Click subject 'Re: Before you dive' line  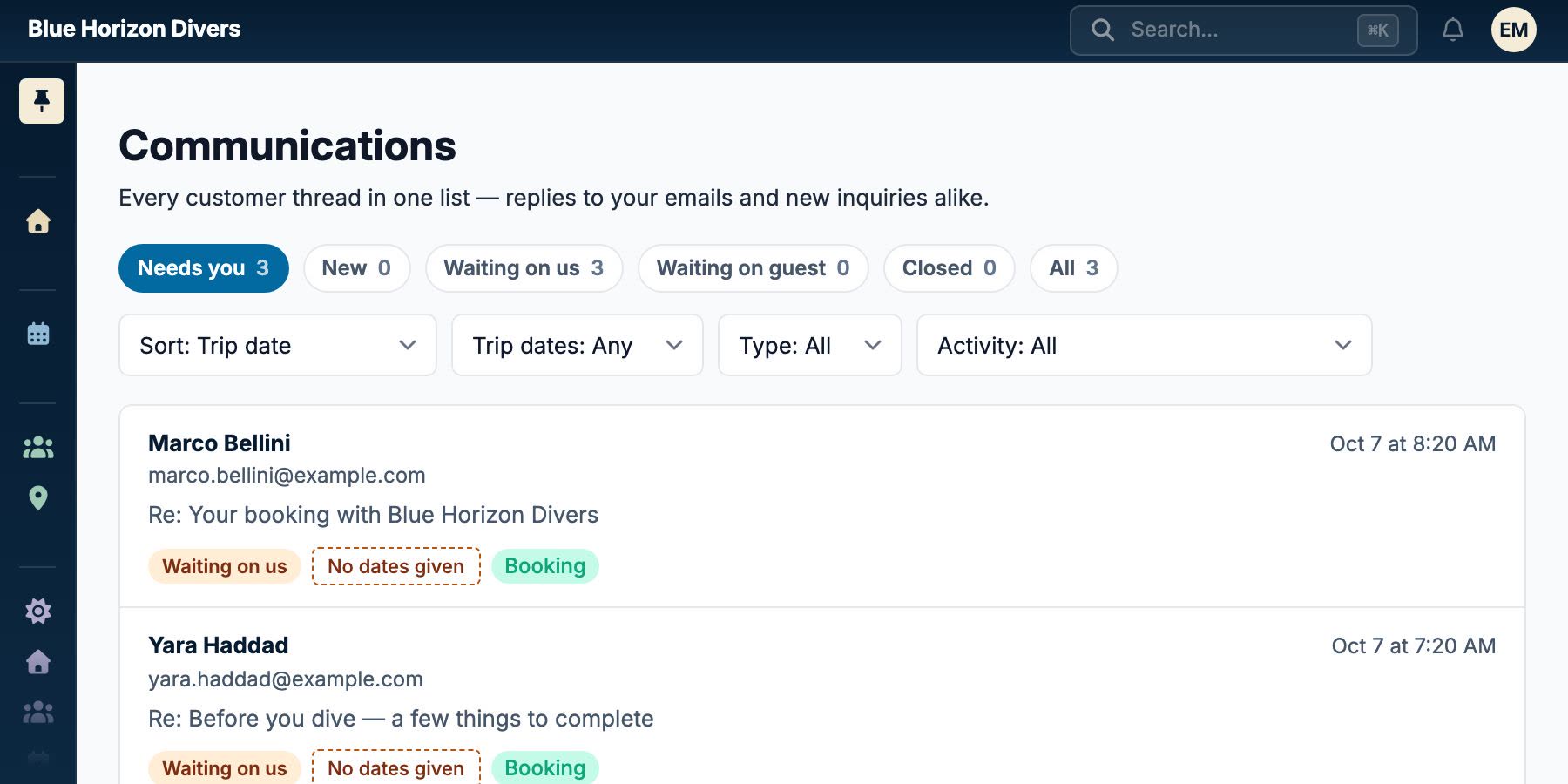pos(401,719)
